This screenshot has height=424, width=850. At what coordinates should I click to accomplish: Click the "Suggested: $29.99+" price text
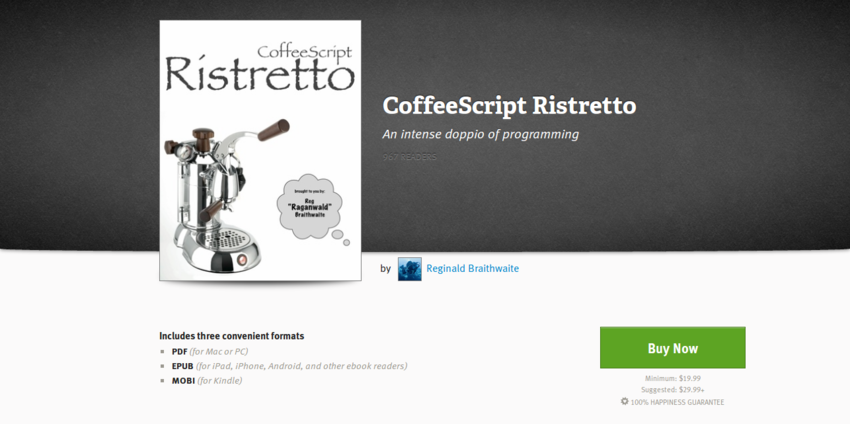672,390
